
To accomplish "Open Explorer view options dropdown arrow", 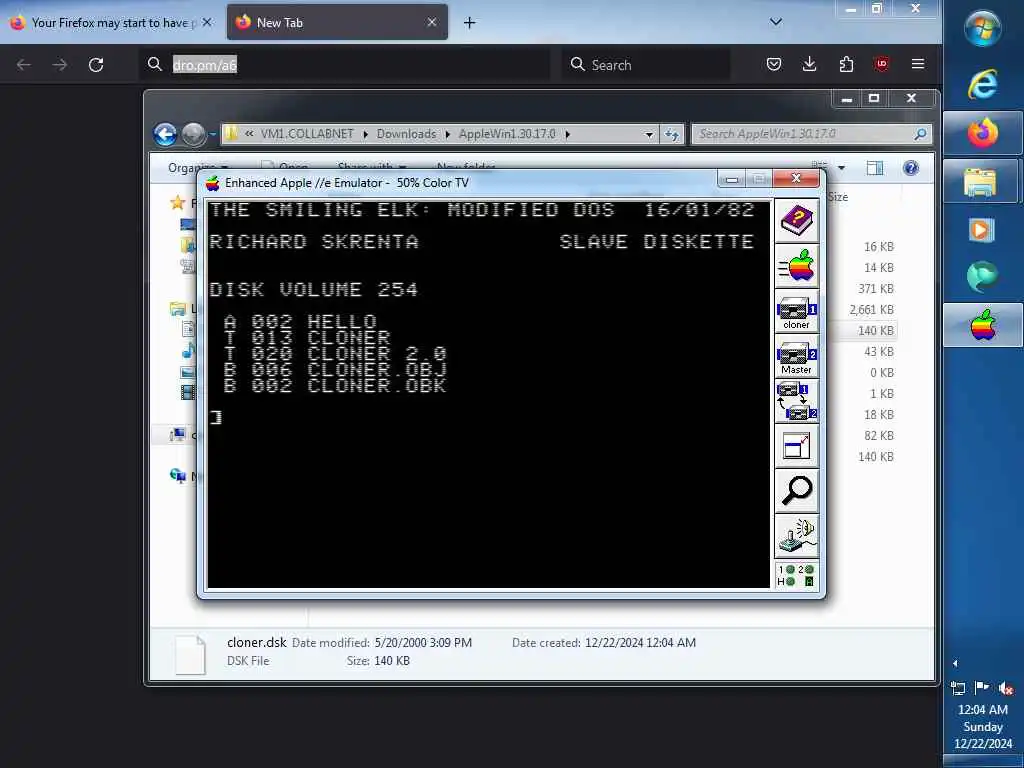I will [x=841, y=168].
